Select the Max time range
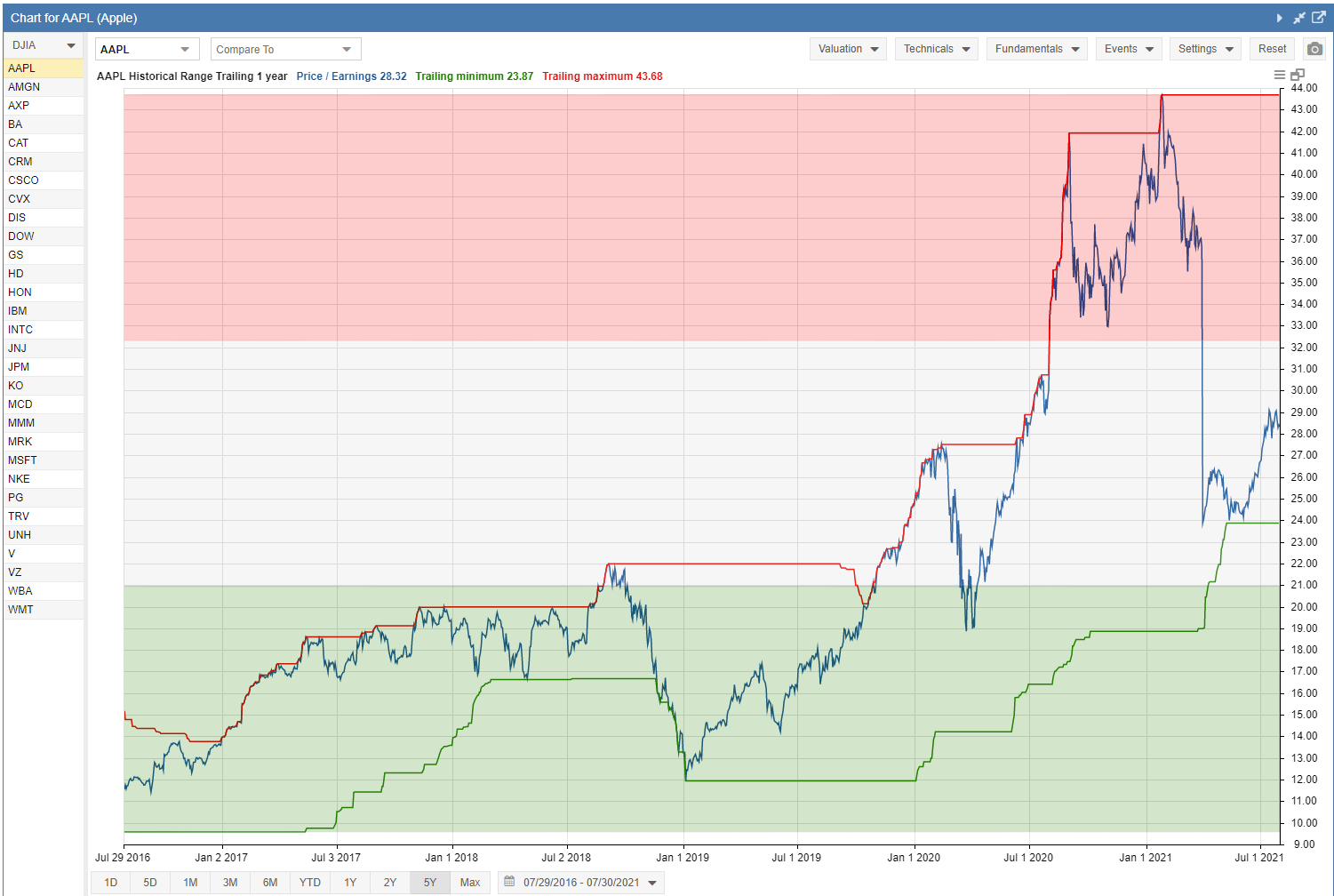The width and height of the screenshot is (1334, 896). coord(470,883)
